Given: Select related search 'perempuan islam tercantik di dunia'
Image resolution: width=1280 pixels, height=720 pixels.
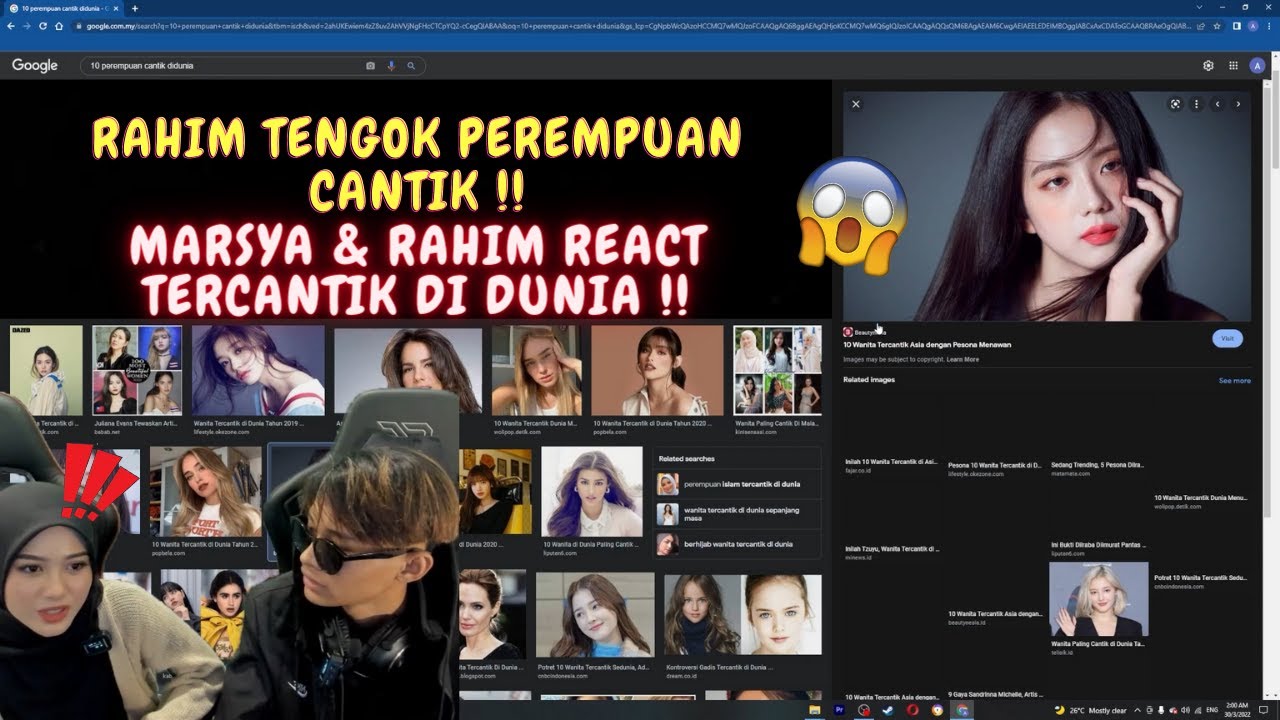Looking at the screenshot, I should point(736,484).
